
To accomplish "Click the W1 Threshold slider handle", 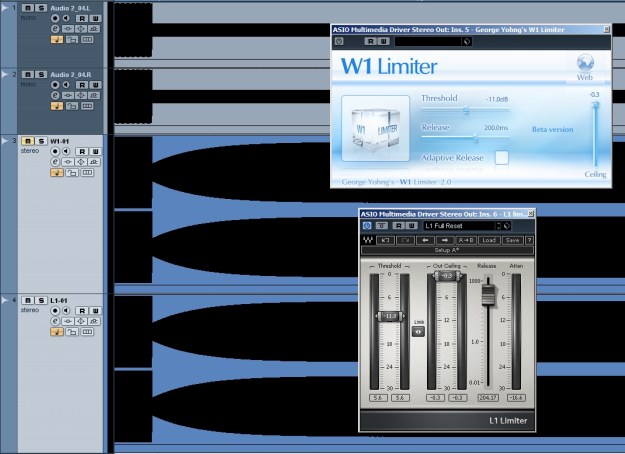I will (x=466, y=110).
